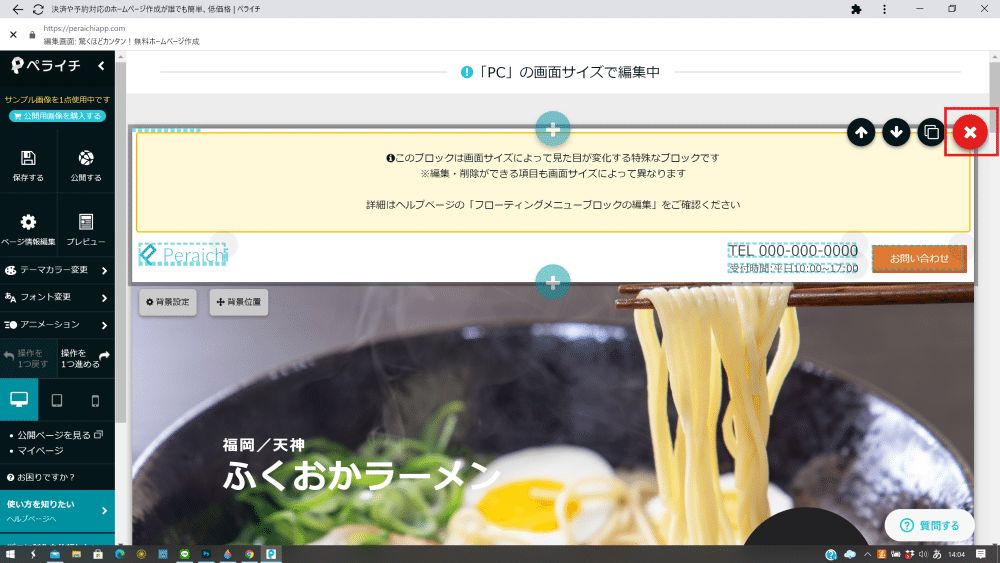Switch to PC desktop screen size

point(19,400)
